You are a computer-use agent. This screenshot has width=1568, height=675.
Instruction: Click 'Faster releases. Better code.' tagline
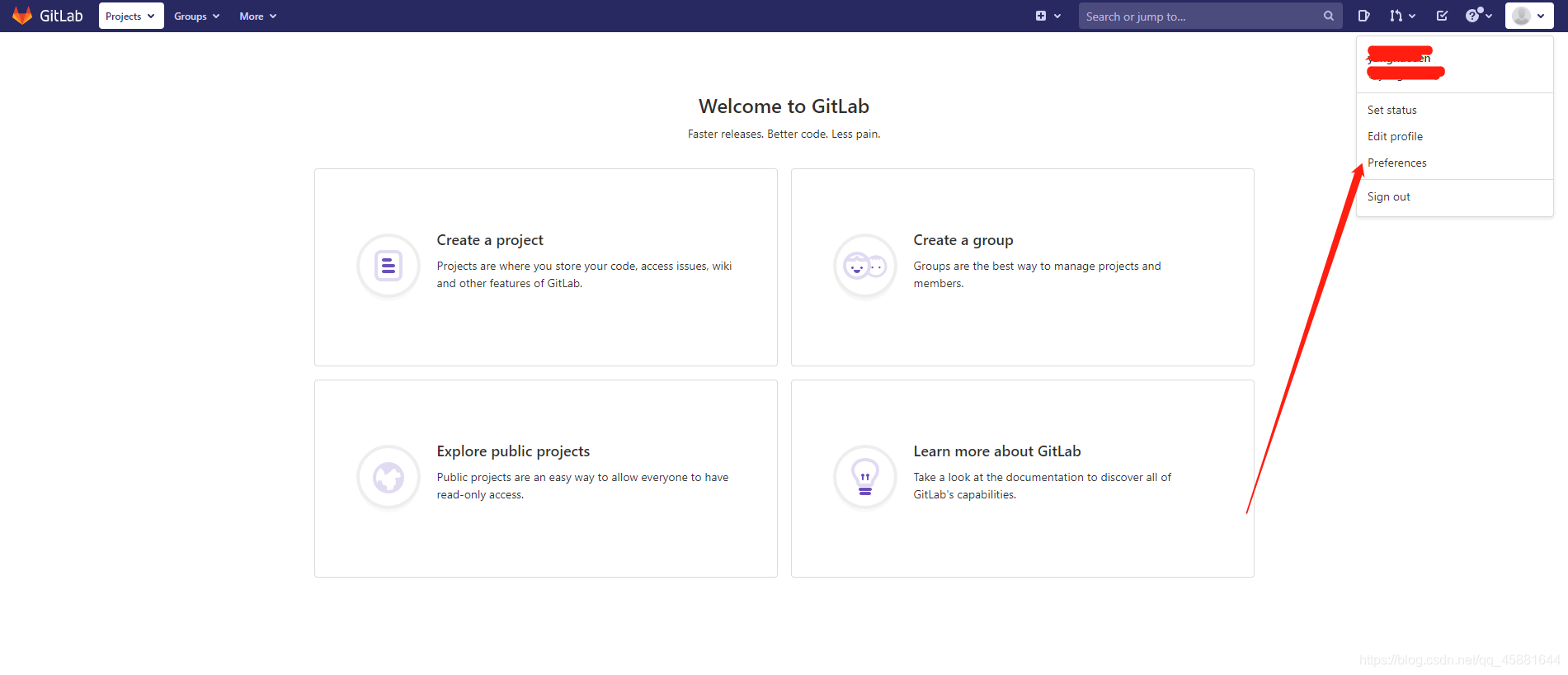click(x=784, y=134)
